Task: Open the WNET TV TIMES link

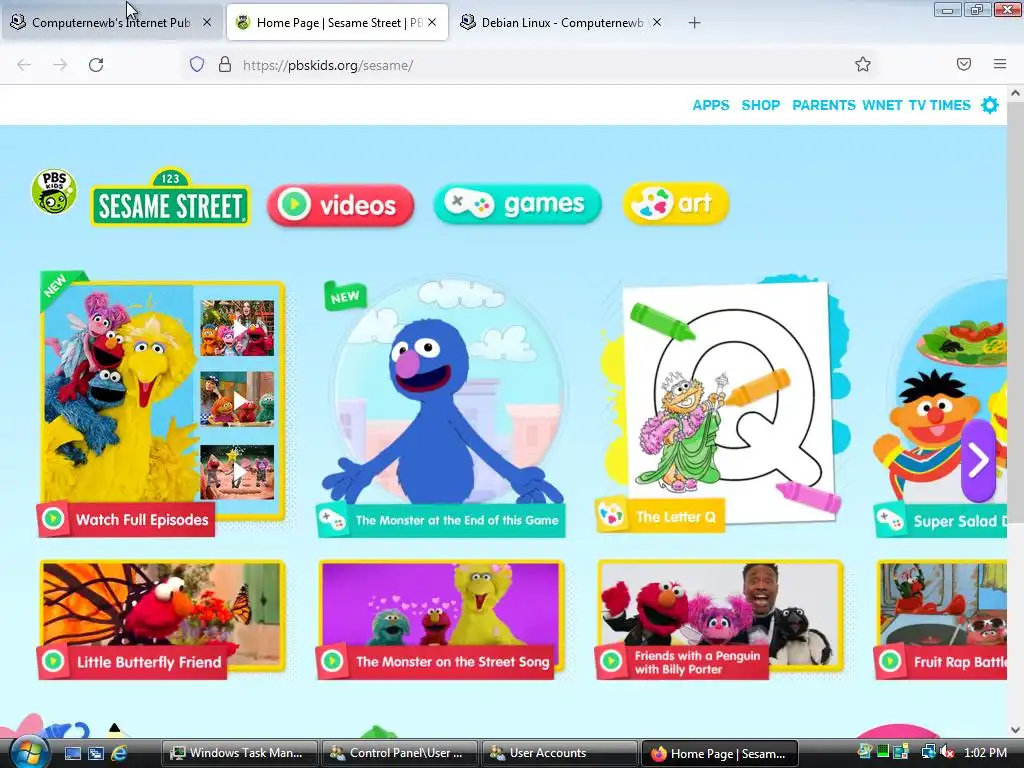Action: (916, 105)
